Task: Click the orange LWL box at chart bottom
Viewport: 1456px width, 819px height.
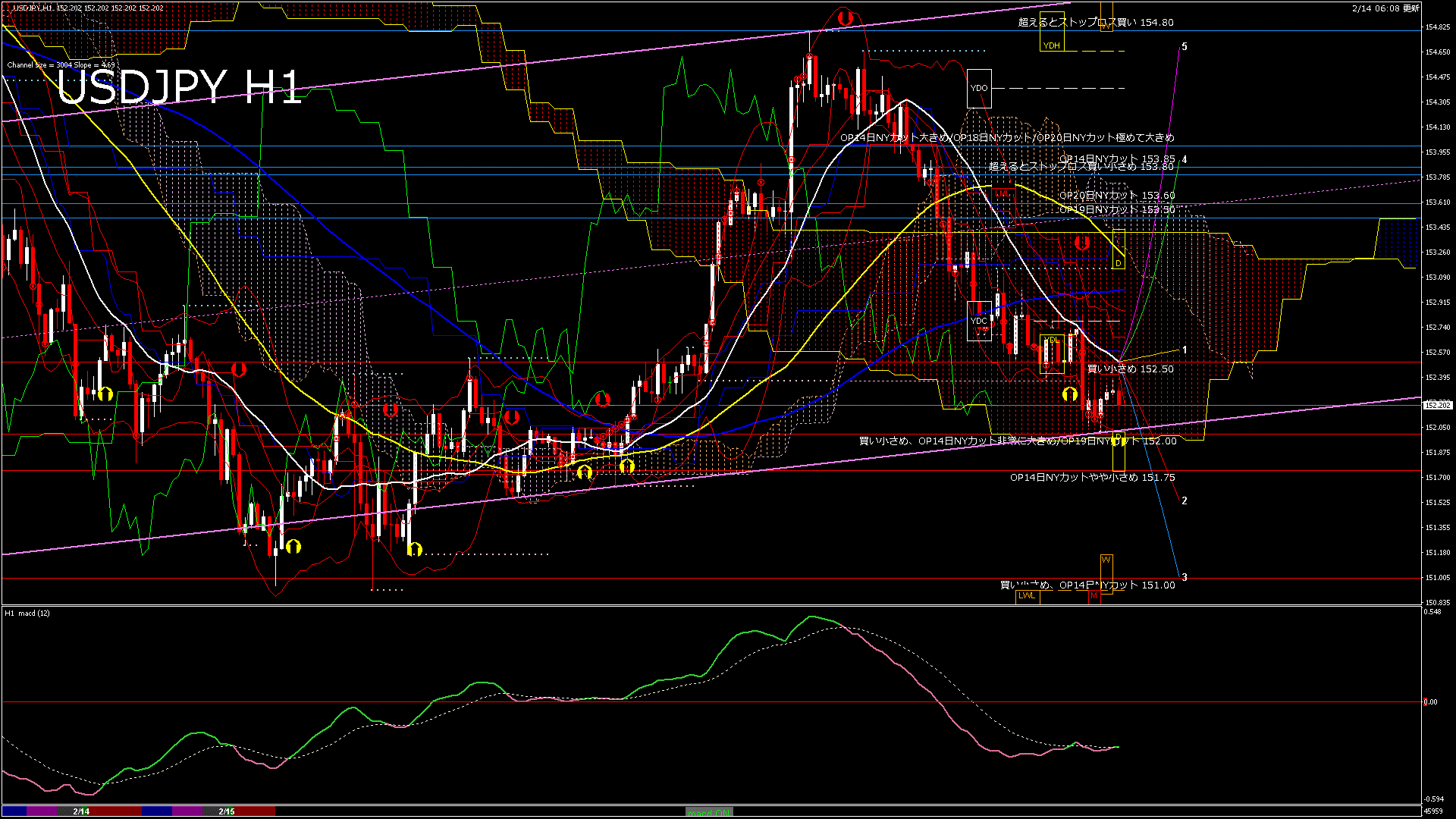Action: pos(1027,595)
